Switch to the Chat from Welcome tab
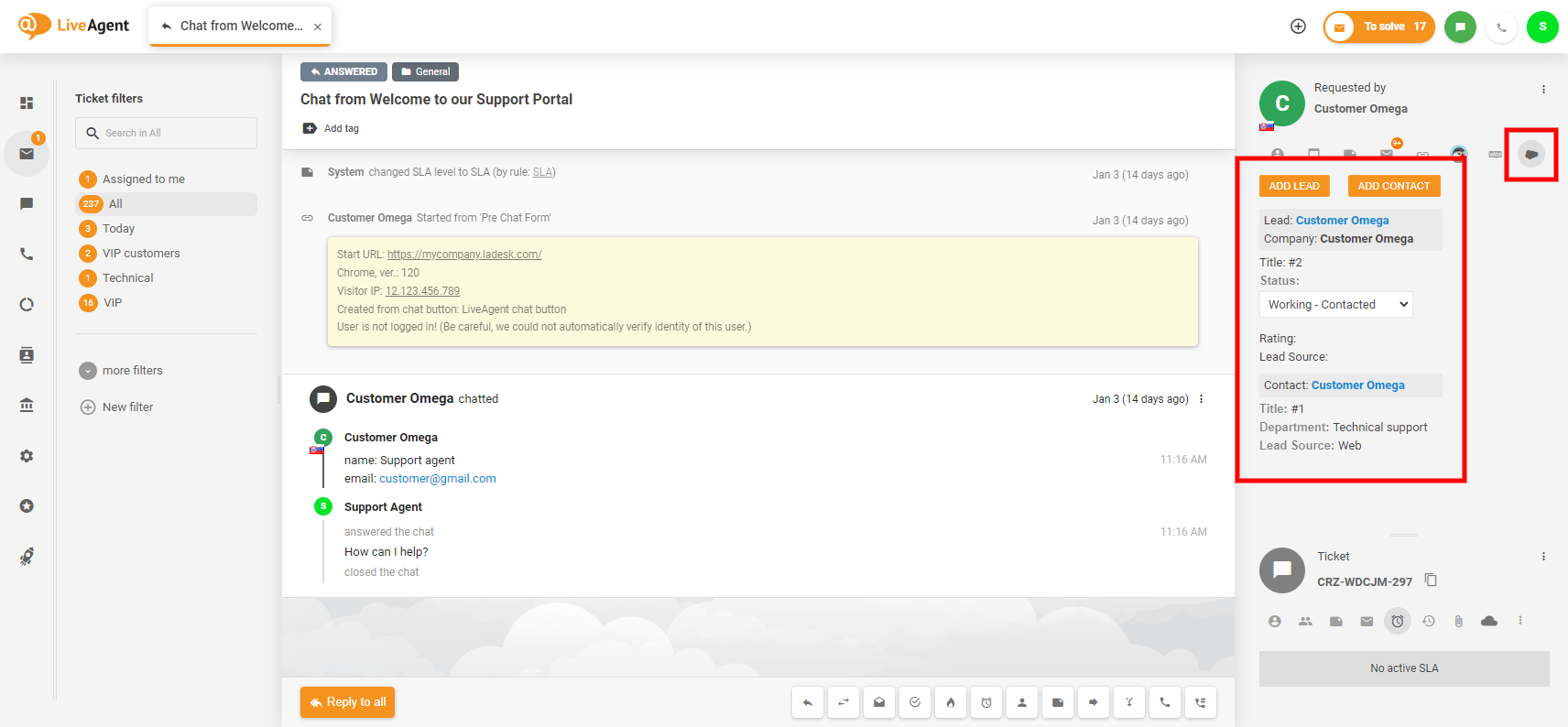The width and height of the screenshot is (1568, 727). (x=240, y=26)
